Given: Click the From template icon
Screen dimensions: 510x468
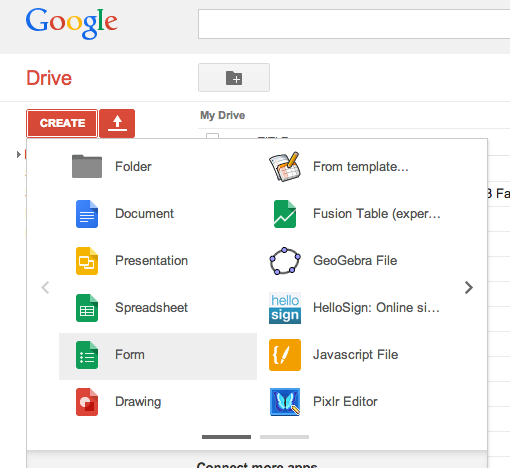Looking at the screenshot, I should 285,166.
